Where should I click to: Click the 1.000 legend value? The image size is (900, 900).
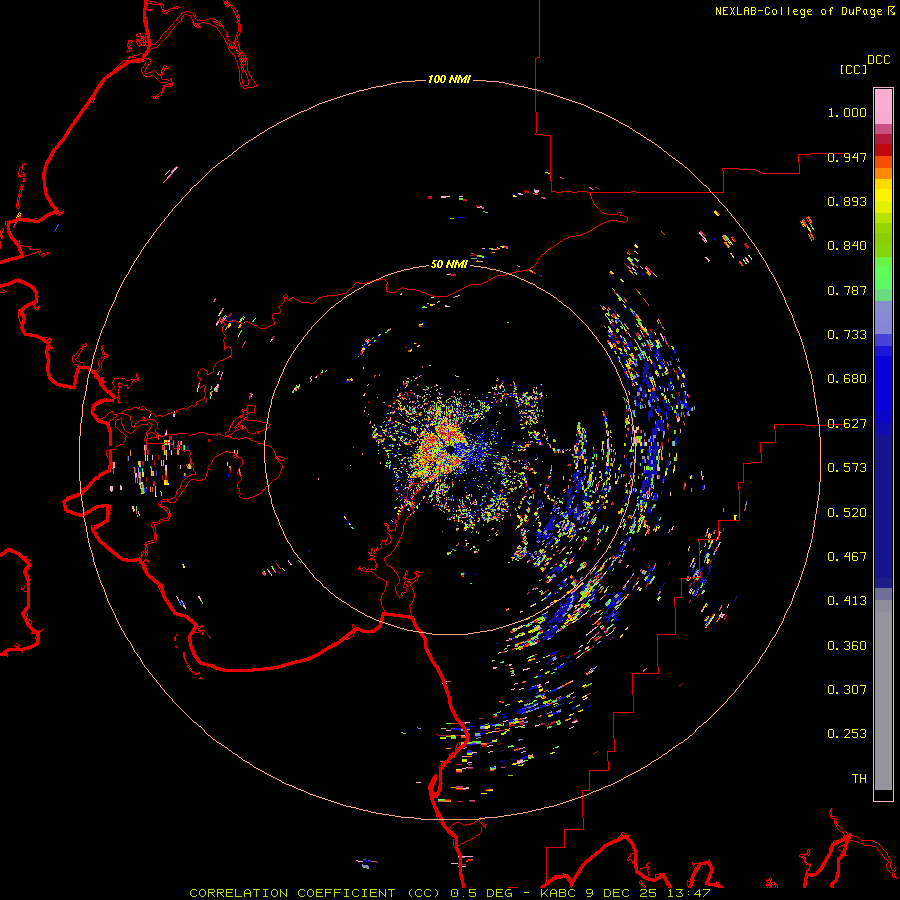[x=847, y=112]
